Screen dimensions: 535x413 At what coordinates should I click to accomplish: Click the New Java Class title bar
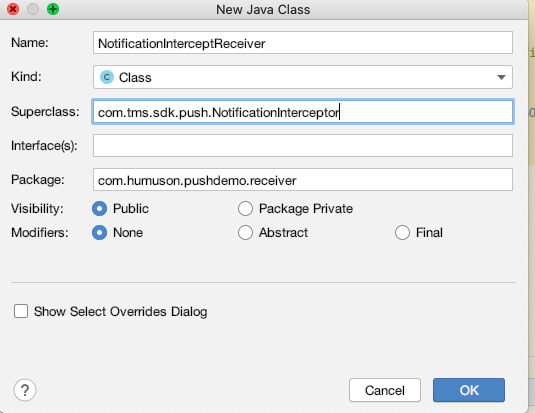click(263, 10)
